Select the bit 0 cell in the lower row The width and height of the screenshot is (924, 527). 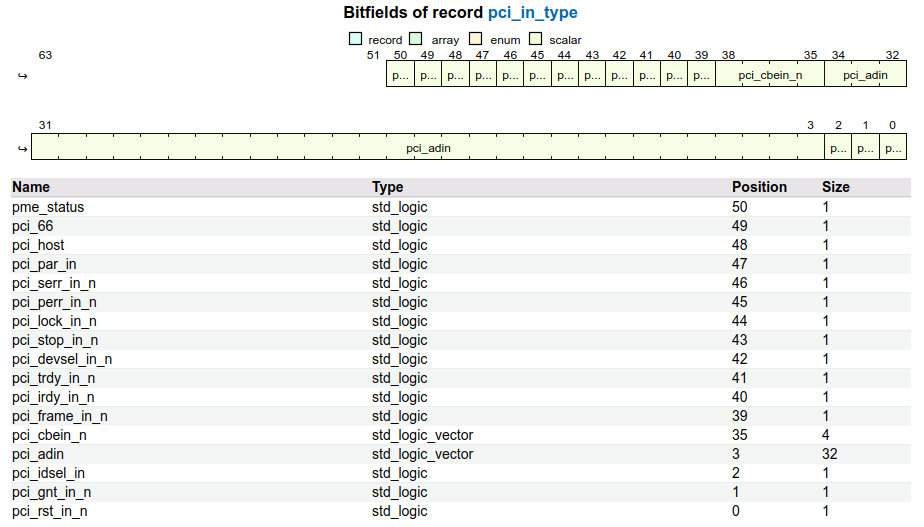[x=893, y=147]
